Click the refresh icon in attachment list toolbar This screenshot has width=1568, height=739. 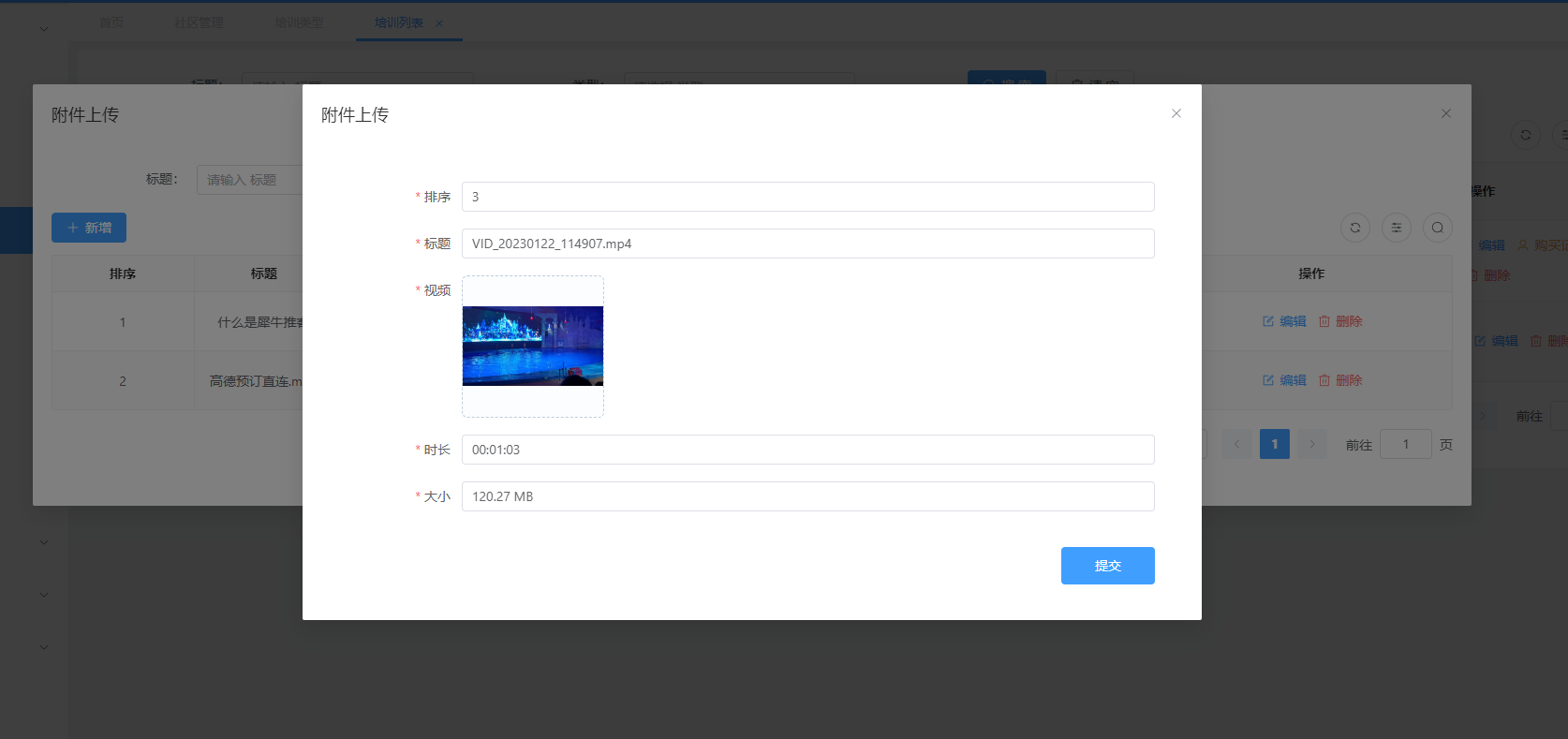tap(1354, 228)
